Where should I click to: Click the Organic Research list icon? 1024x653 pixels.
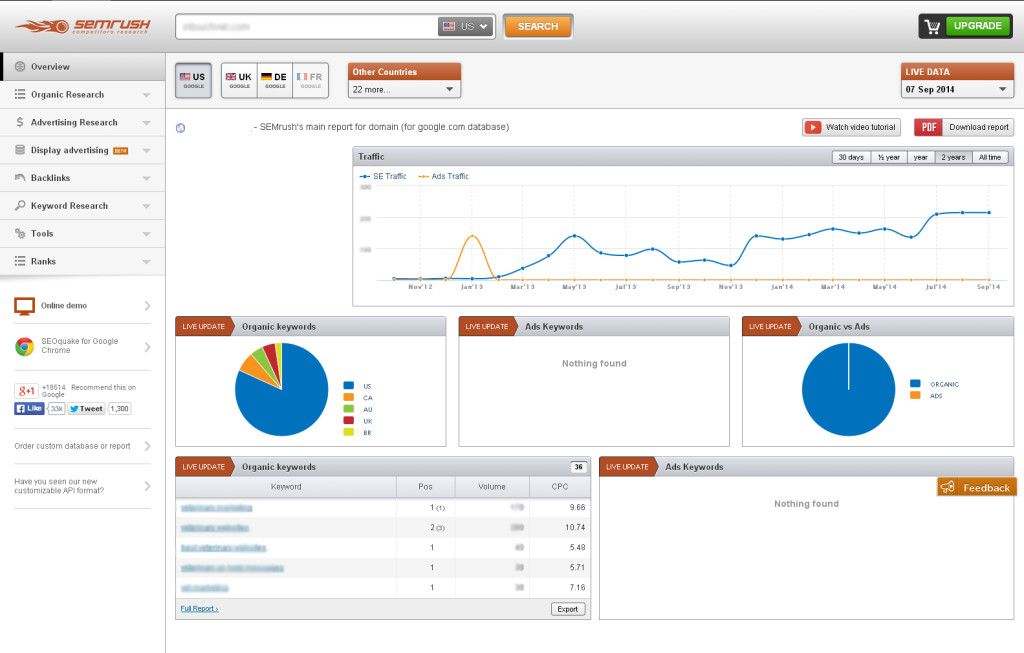[x=20, y=94]
